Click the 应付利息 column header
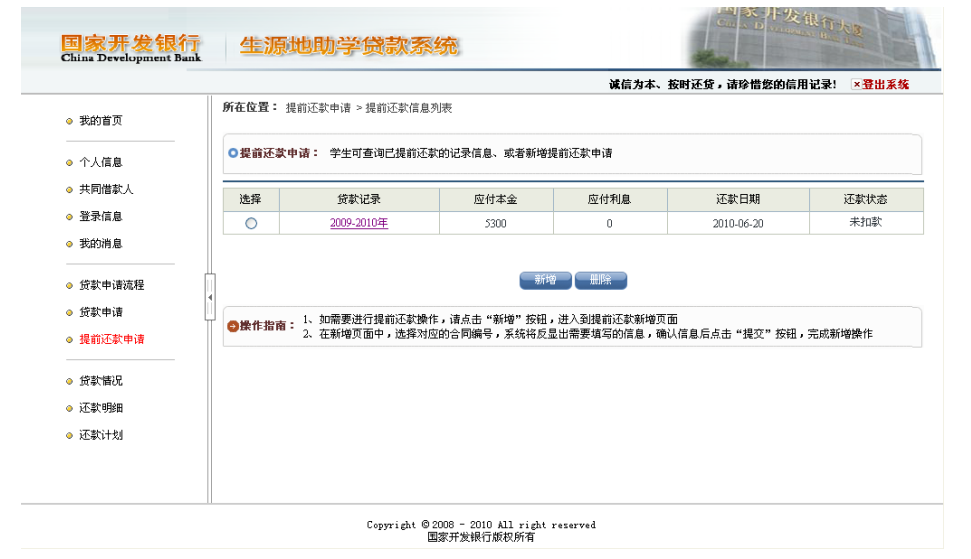 pyautogui.click(x=610, y=199)
